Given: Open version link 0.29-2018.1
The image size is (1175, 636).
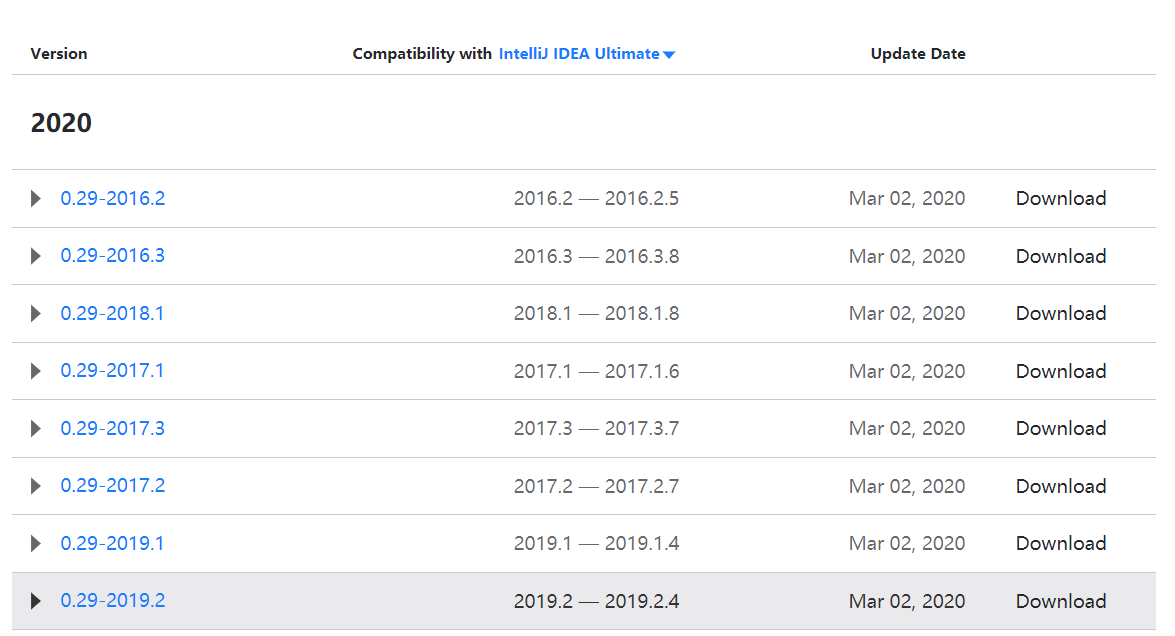Looking at the screenshot, I should click(112, 313).
